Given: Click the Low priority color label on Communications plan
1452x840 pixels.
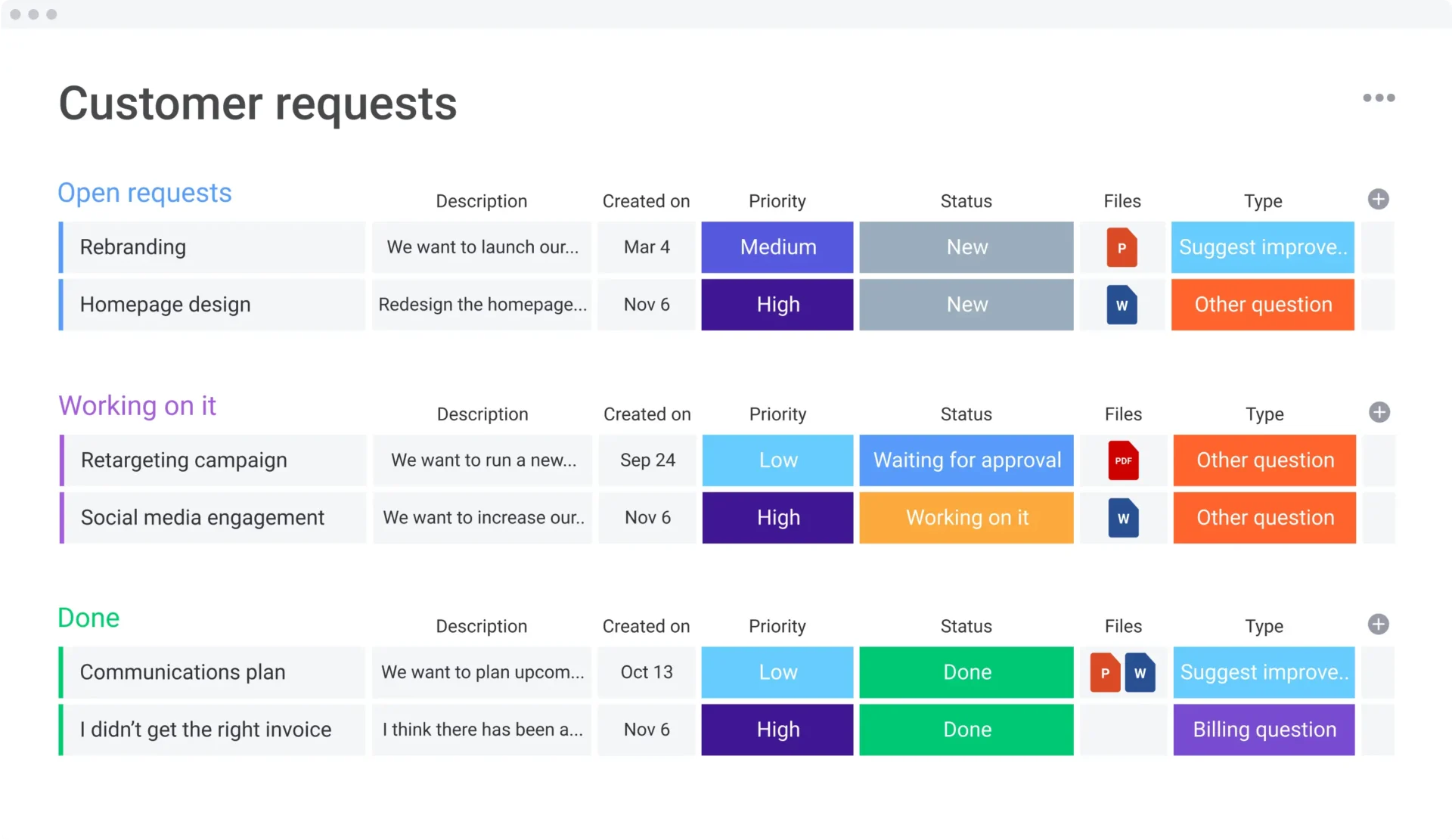Looking at the screenshot, I should [x=777, y=672].
